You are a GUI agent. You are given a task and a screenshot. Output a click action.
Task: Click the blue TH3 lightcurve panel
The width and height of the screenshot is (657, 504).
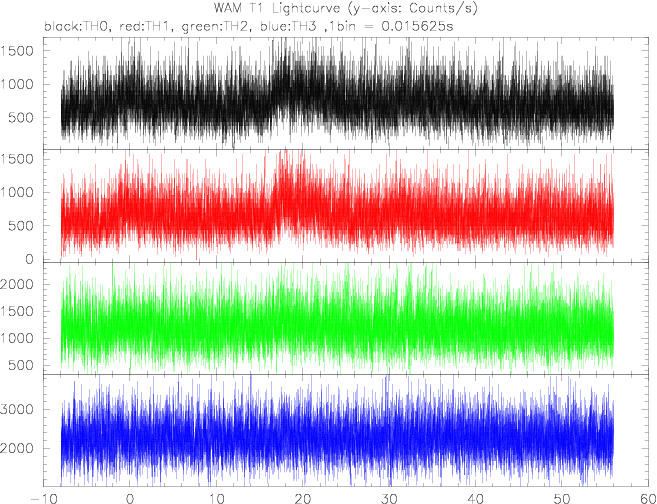pos(346,430)
